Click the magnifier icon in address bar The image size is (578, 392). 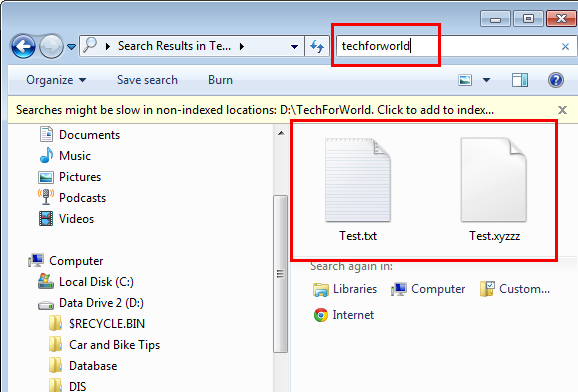click(x=90, y=45)
